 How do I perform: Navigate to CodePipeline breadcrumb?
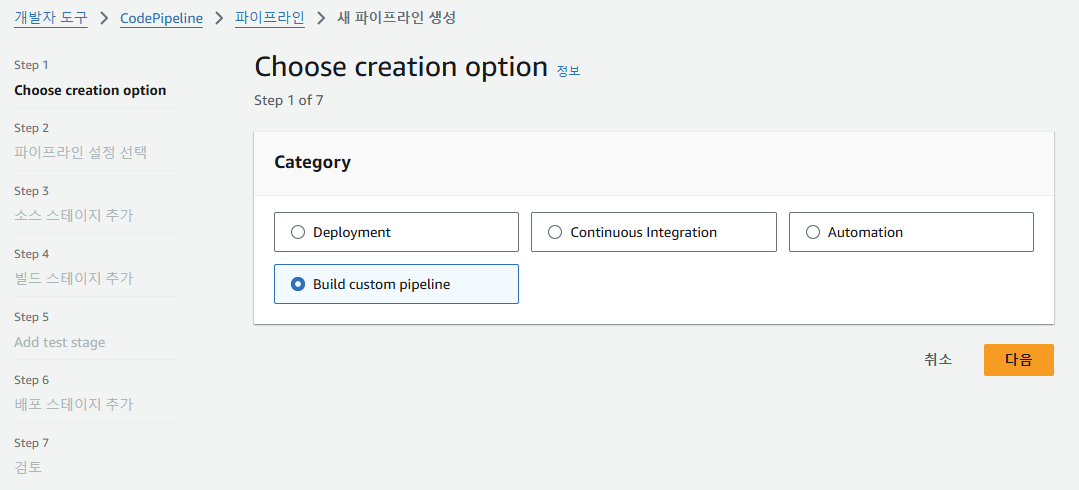(161, 18)
